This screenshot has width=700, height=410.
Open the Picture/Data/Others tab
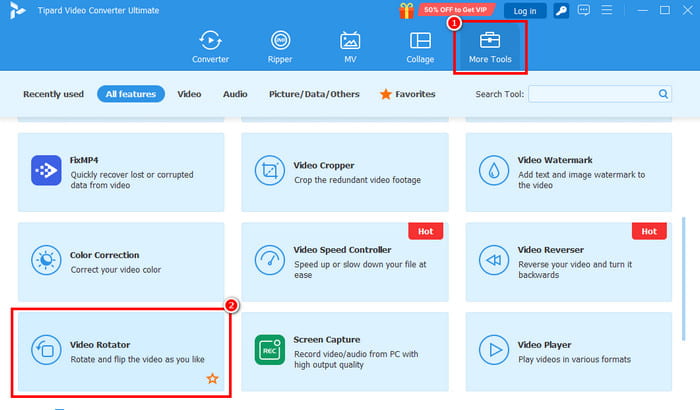click(314, 94)
